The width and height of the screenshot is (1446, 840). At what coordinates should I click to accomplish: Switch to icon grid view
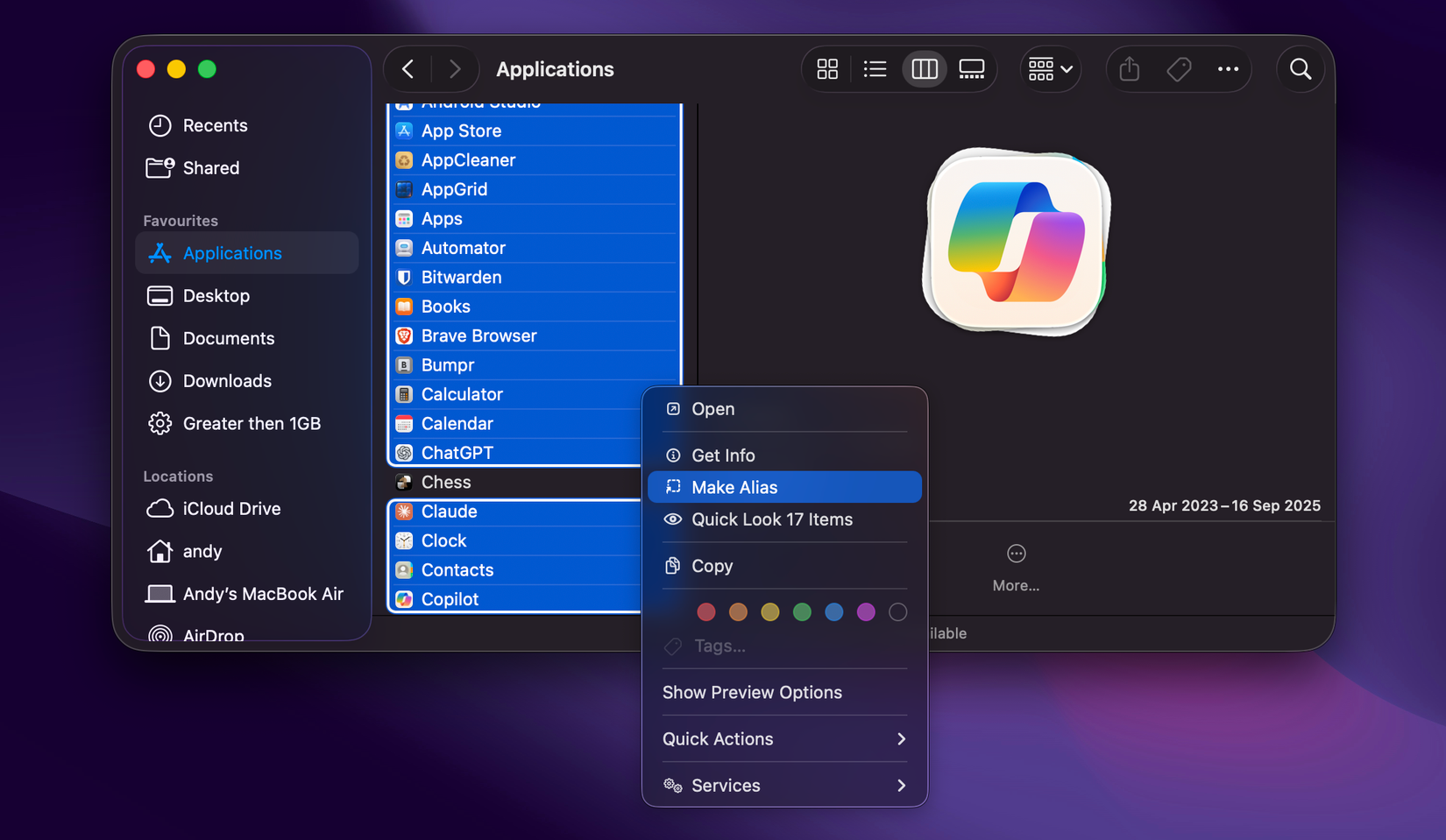827,69
